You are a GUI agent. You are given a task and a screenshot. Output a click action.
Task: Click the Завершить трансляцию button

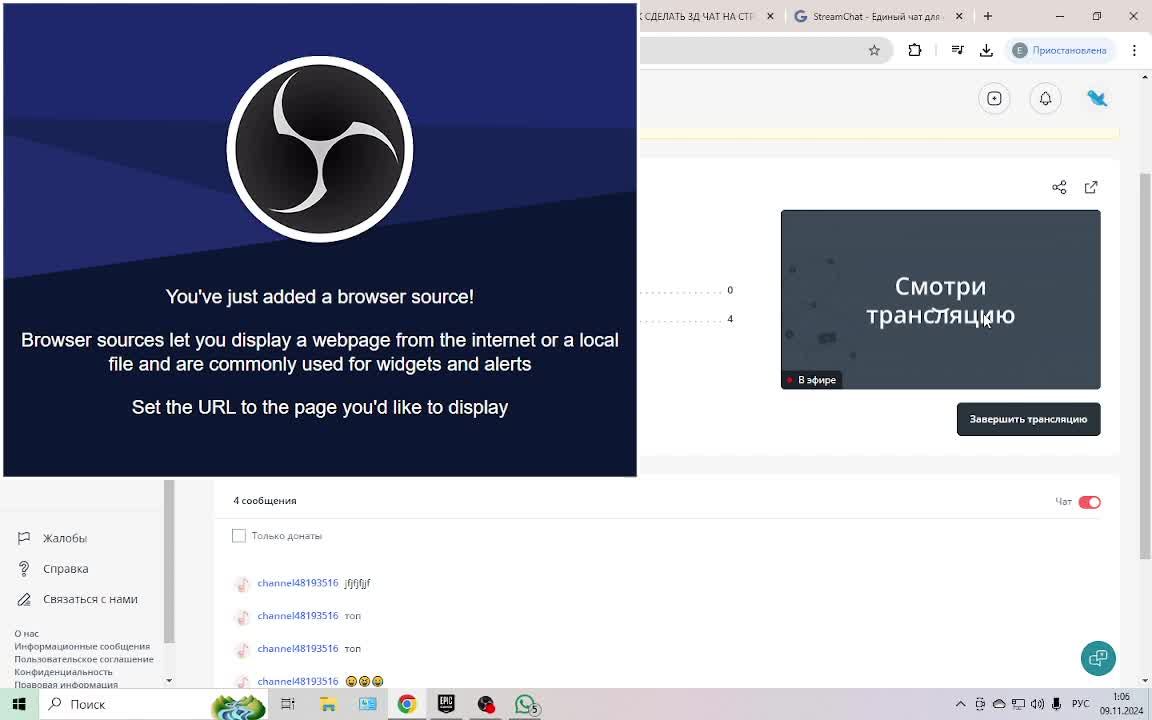(x=1029, y=420)
